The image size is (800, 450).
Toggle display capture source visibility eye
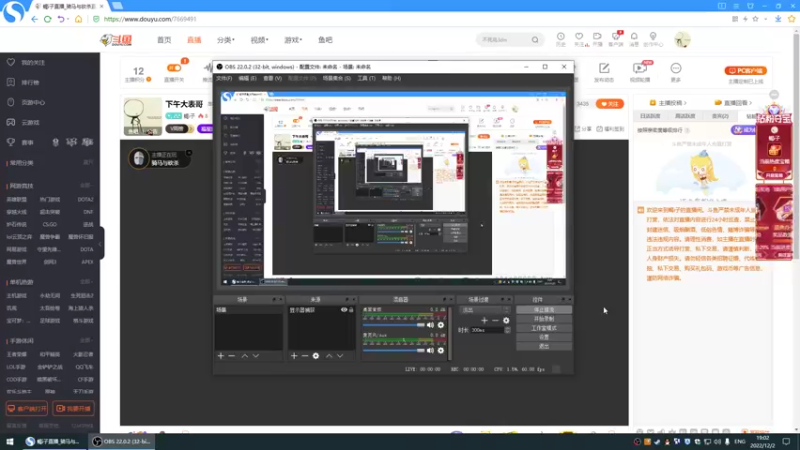[x=344, y=310]
